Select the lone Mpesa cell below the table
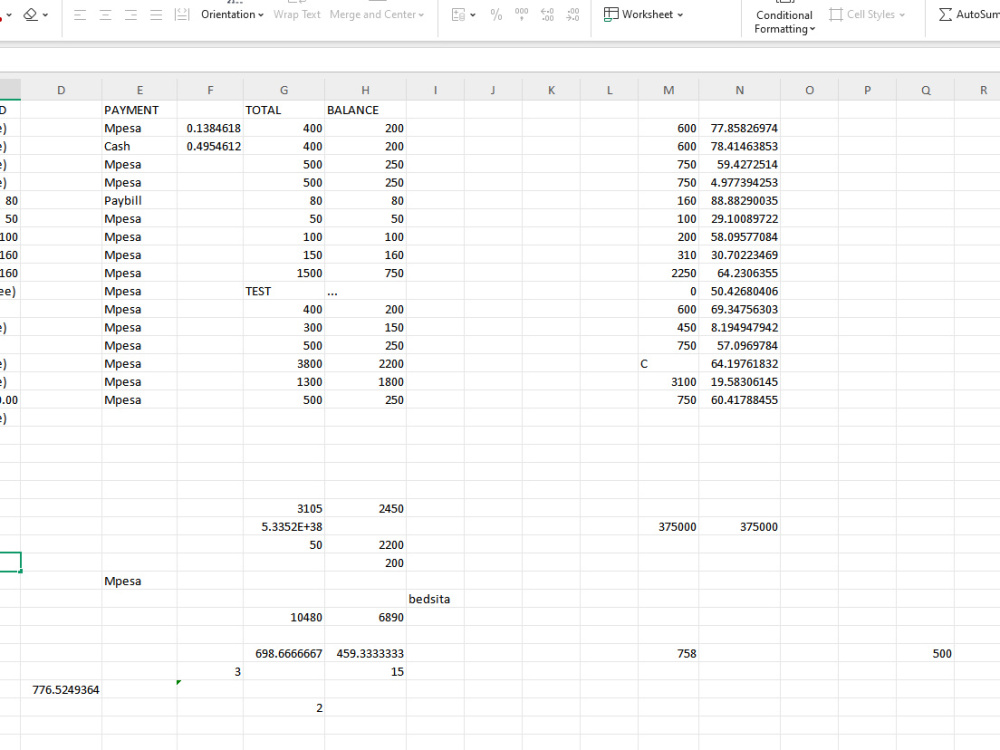 (140, 581)
